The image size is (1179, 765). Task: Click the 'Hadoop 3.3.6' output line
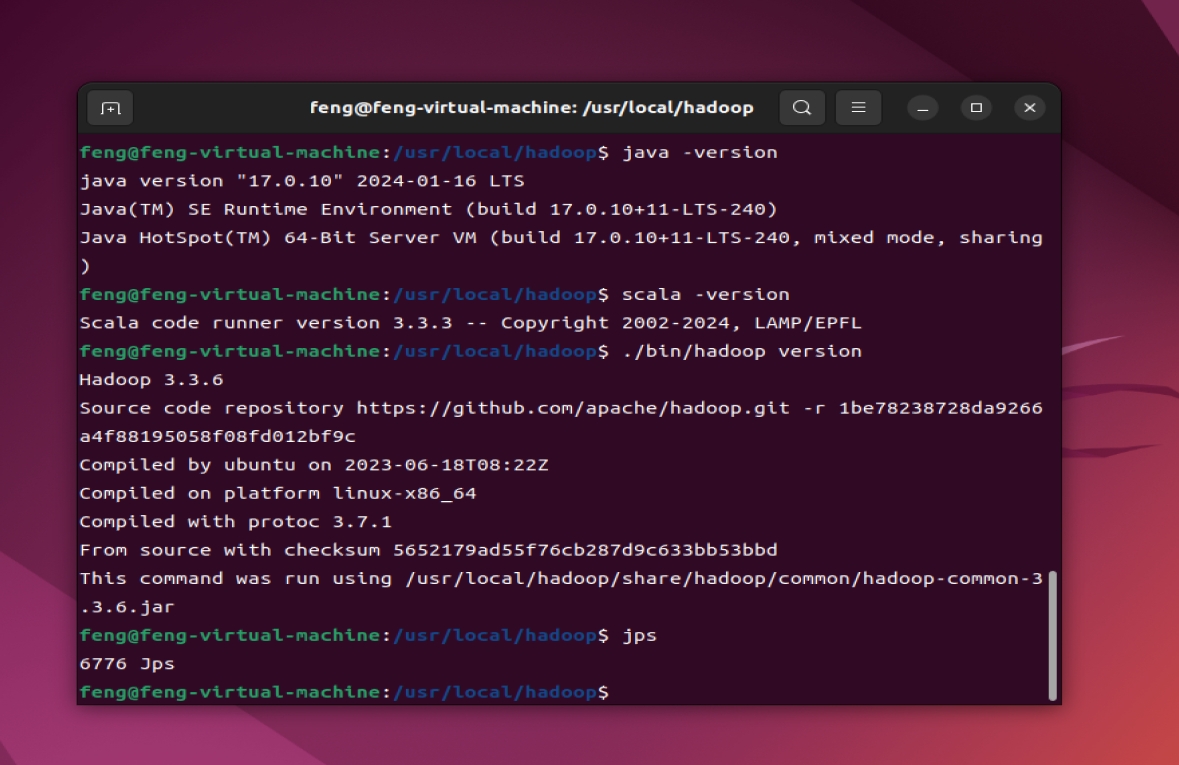pos(152,380)
